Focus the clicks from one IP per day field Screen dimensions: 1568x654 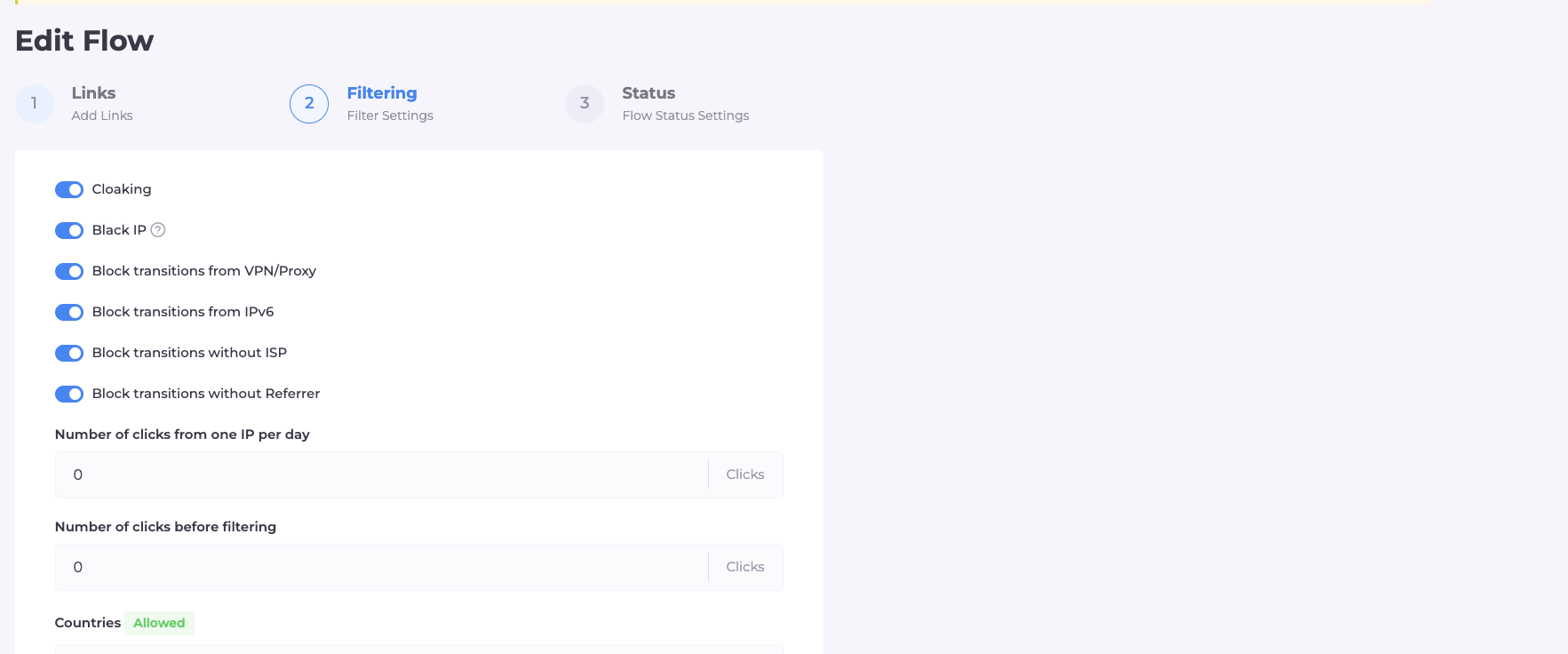pyautogui.click(x=382, y=475)
